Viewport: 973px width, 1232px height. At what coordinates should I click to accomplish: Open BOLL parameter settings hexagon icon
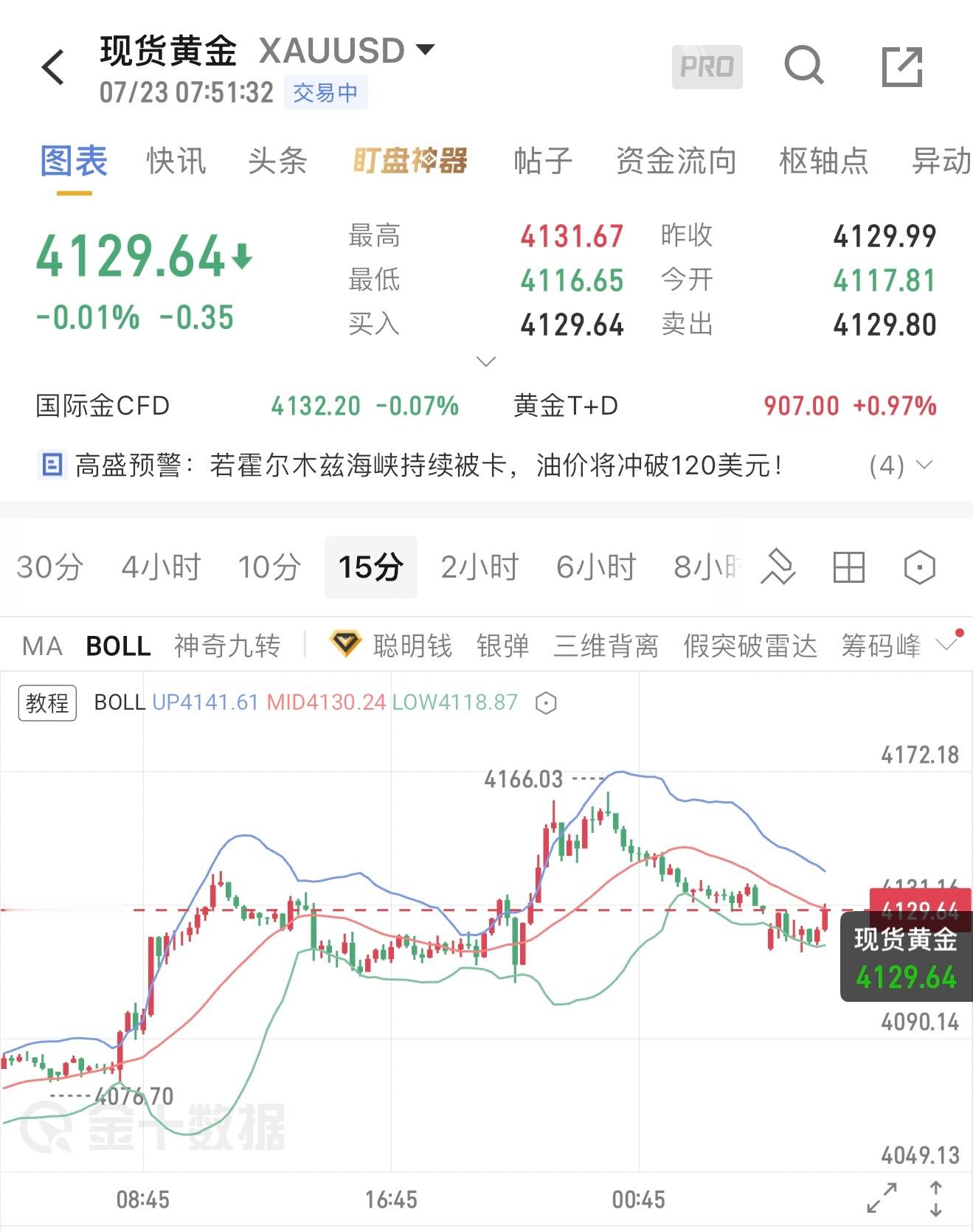coord(545,703)
